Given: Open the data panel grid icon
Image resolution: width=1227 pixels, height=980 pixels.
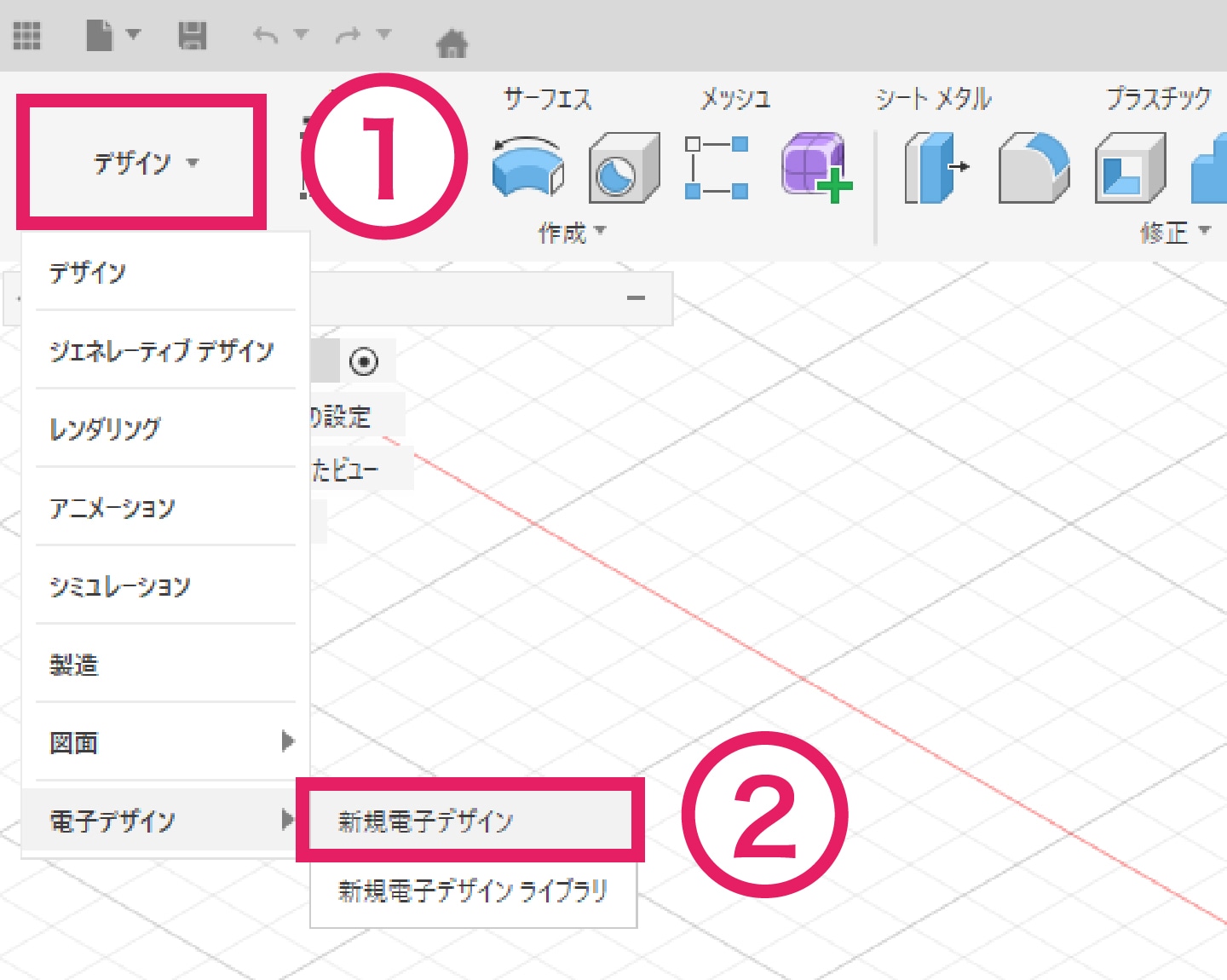Looking at the screenshot, I should click(x=26, y=36).
